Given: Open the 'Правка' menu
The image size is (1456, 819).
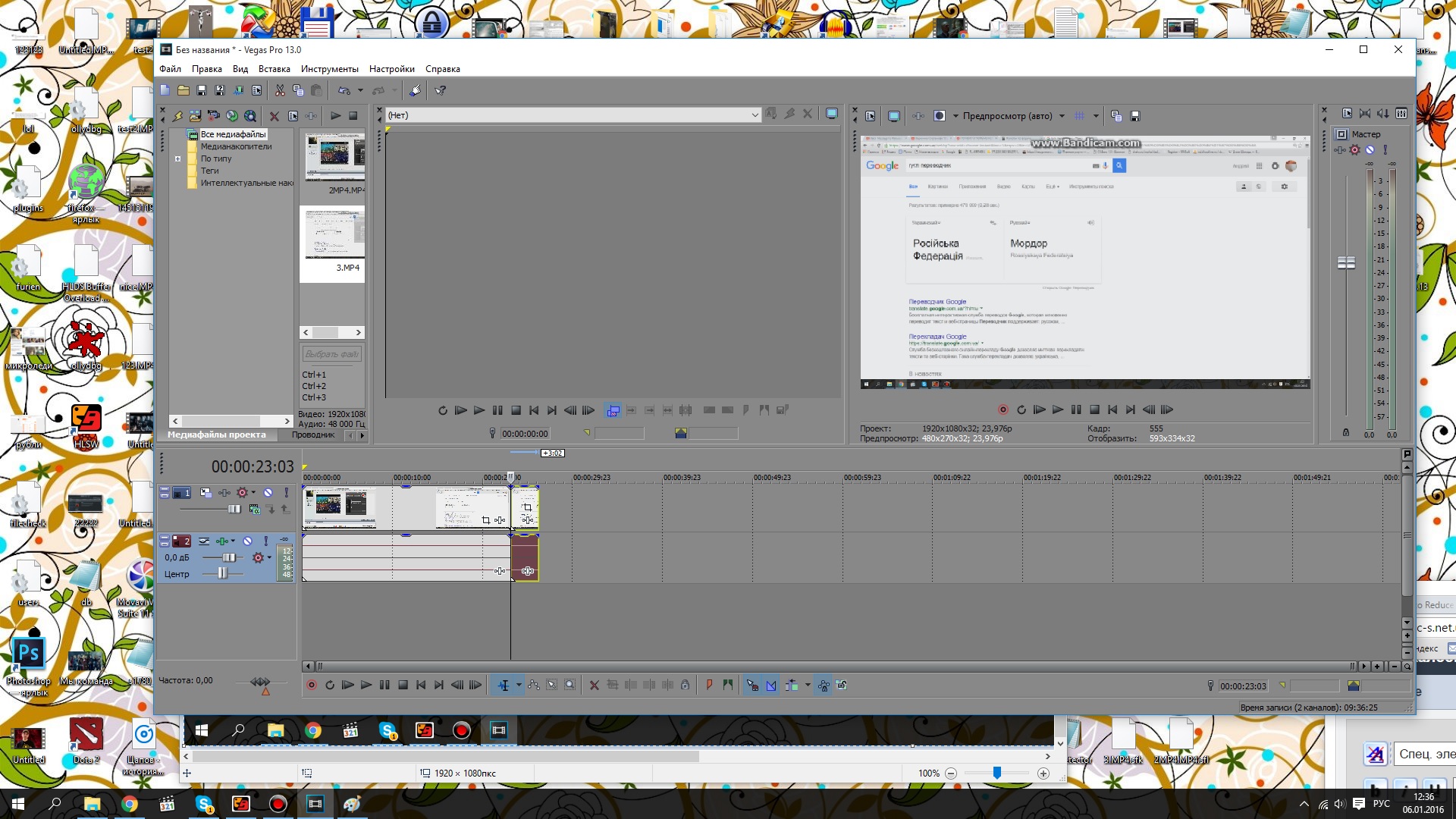Looking at the screenshot, I should (207, 69).
